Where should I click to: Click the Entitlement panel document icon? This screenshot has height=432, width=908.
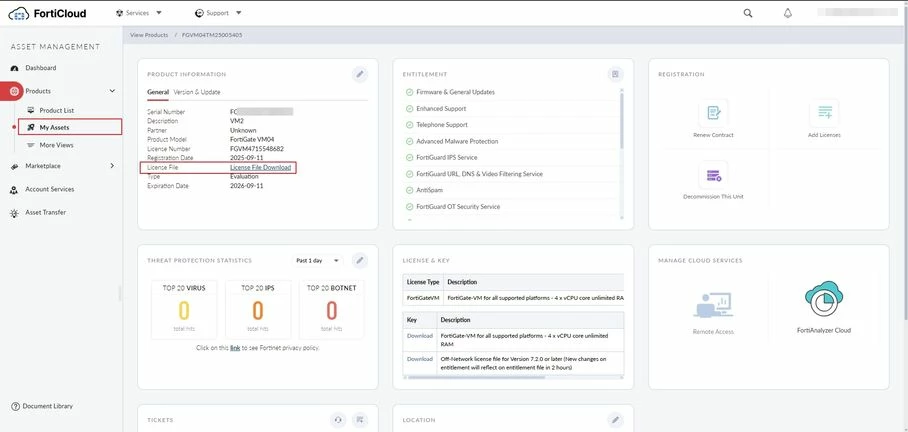pyautogui.click(x=615, y=74)
